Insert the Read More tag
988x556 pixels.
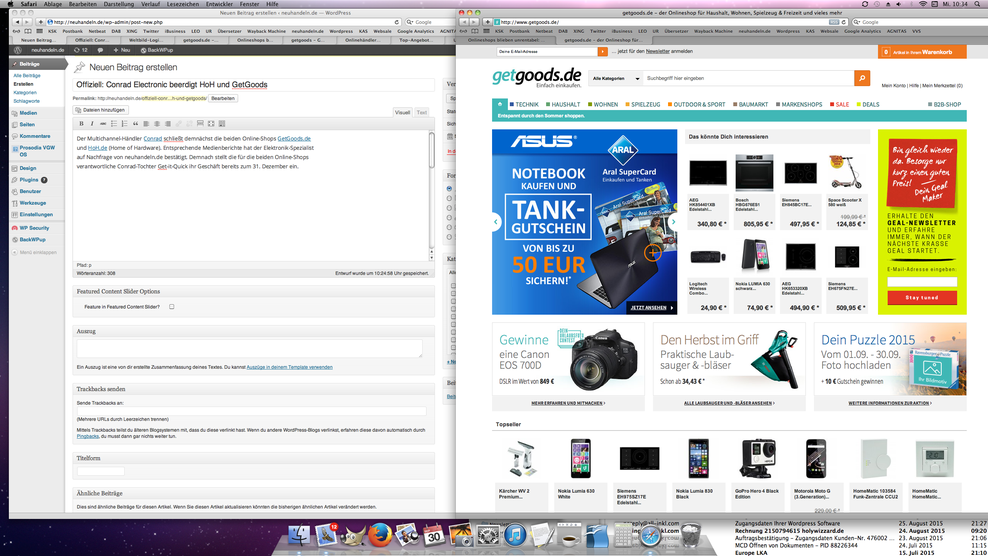[x=200, y=124]
